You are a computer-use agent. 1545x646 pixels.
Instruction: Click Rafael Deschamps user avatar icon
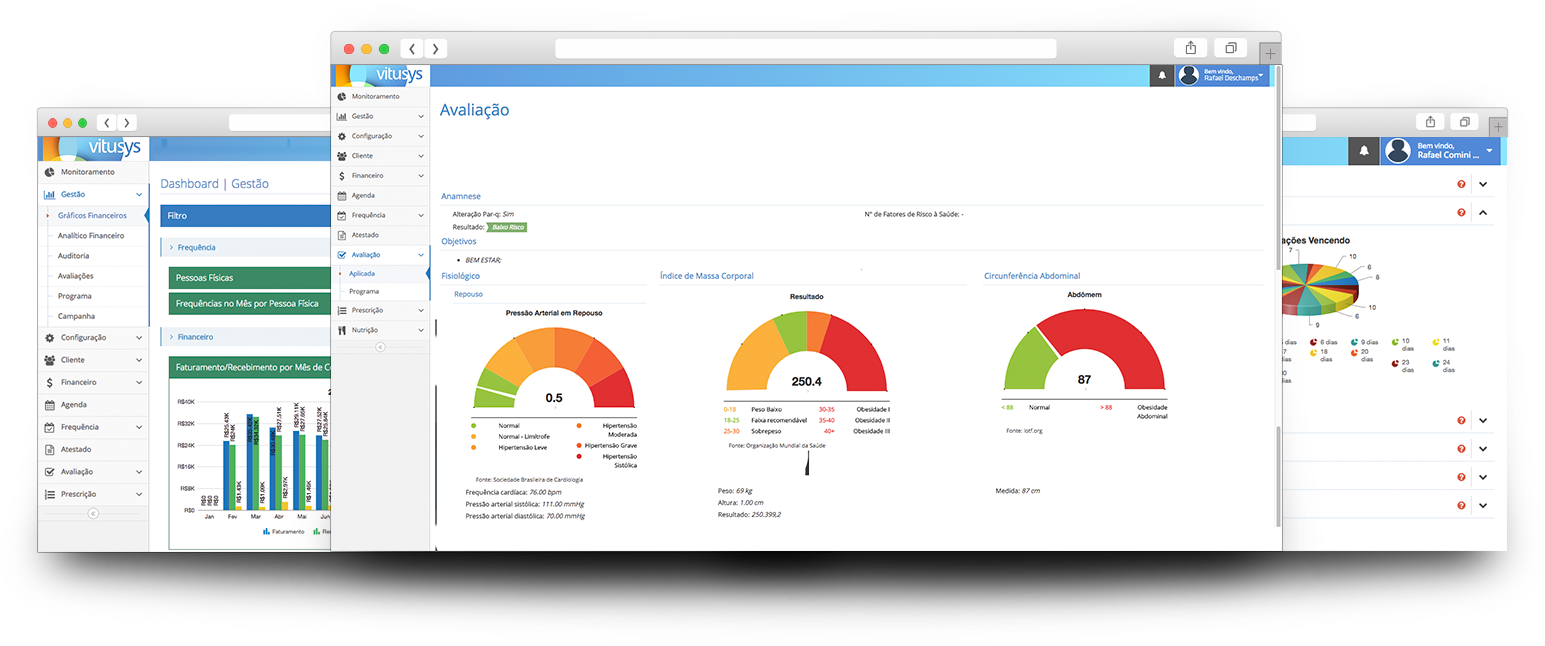1189,75
